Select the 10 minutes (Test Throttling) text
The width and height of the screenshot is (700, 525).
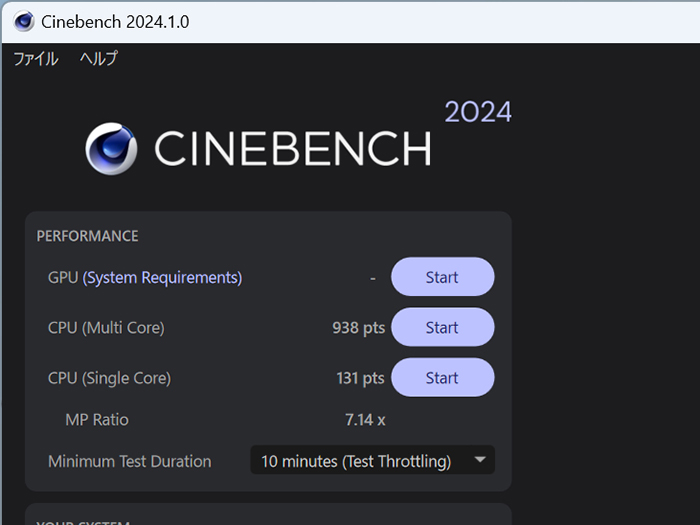[355, 461]
